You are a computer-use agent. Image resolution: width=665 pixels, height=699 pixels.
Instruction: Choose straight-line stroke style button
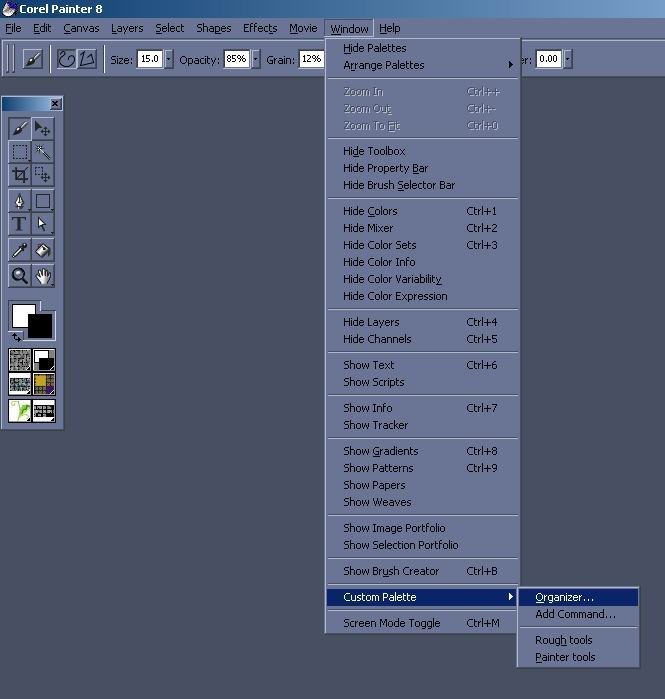click(x=87, y=59)
